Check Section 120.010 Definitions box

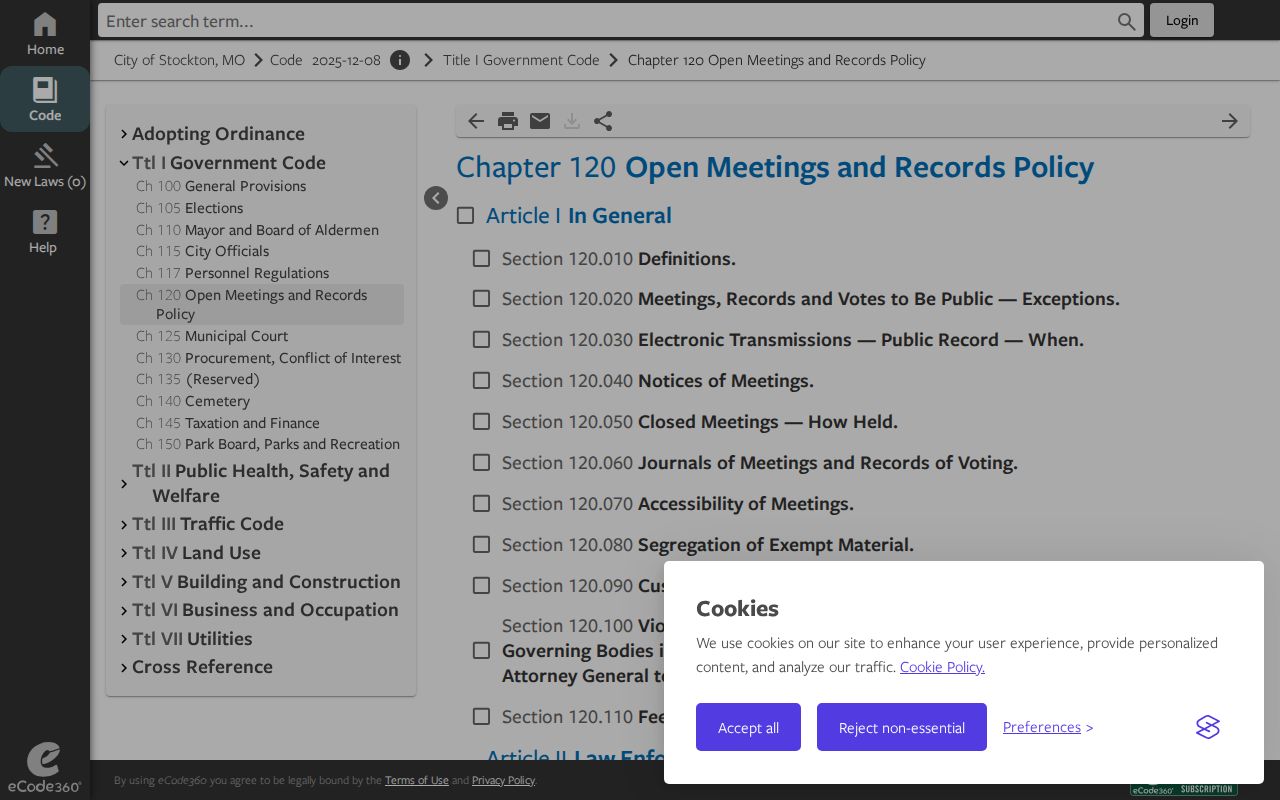pyautogui.click(x=481, y=258)
